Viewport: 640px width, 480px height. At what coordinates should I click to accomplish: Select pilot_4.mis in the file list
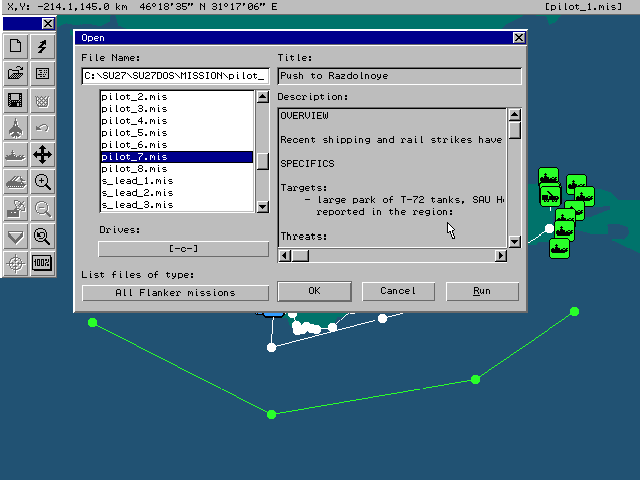[134, 121]
